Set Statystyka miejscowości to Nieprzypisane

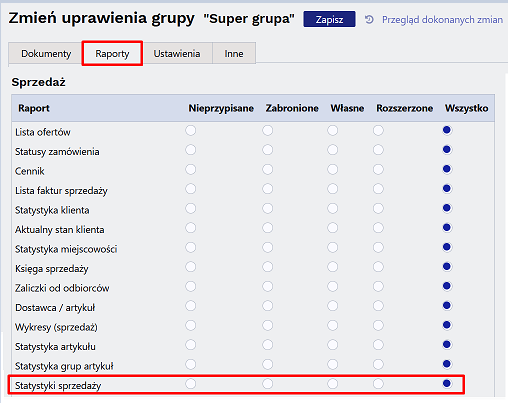pos(191,247)
